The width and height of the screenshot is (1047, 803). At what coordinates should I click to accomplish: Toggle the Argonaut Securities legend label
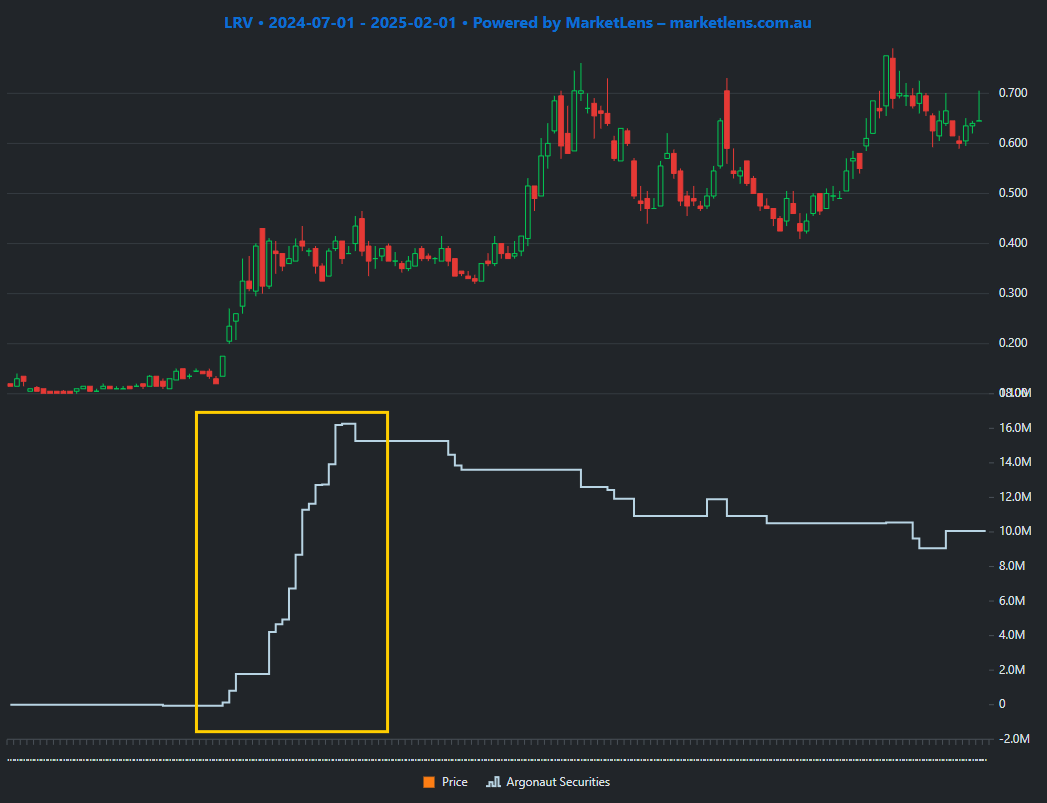point(557,782)
